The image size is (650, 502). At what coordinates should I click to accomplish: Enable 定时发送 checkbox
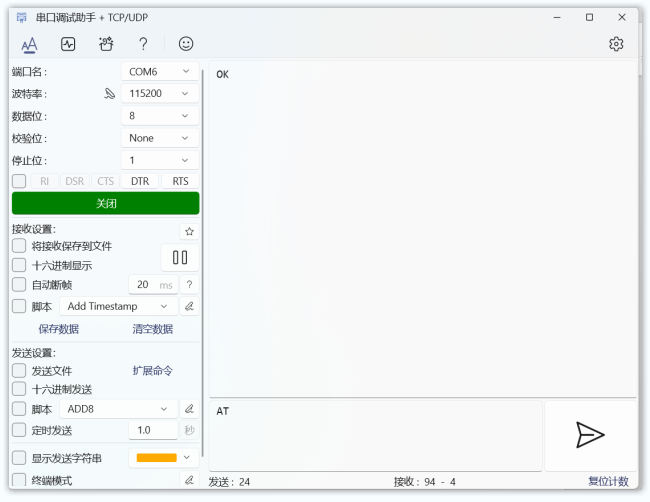coord(19,430)
